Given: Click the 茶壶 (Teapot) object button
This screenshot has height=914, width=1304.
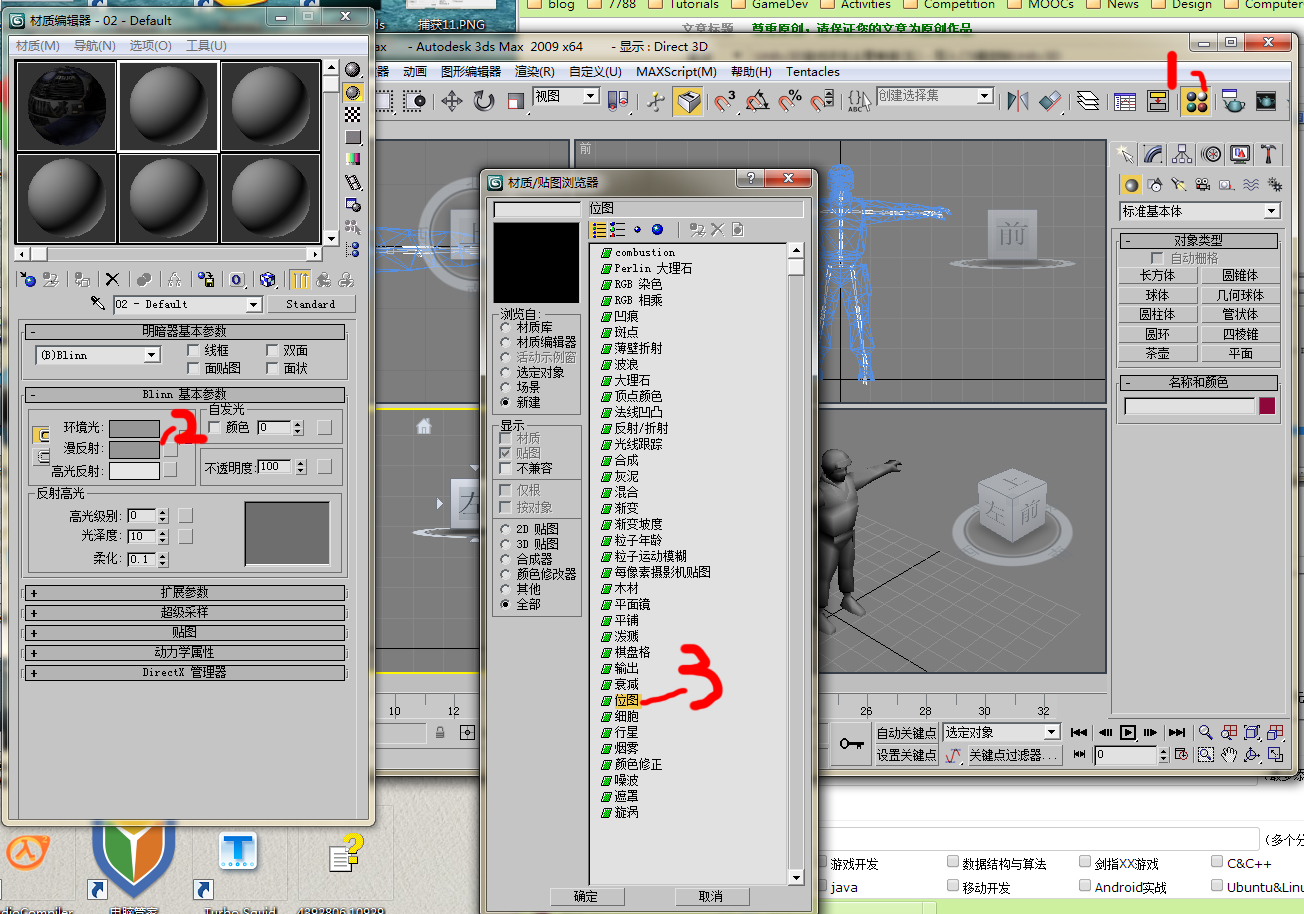Looking at the screenshot, I should (x=1157, y=353).
